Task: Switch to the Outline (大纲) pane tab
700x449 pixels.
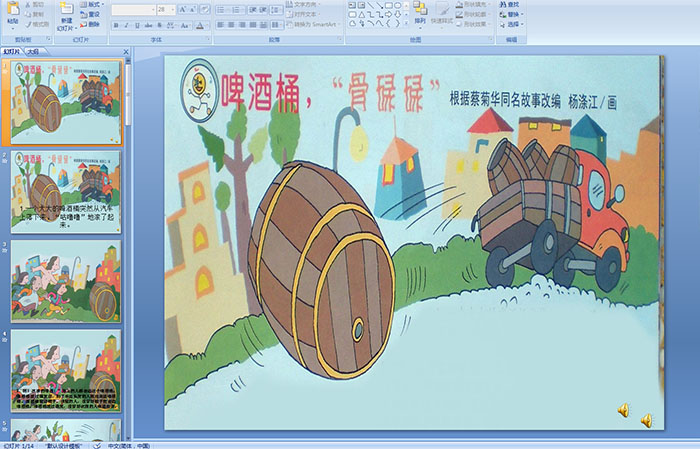Action: tap(33, 52)
